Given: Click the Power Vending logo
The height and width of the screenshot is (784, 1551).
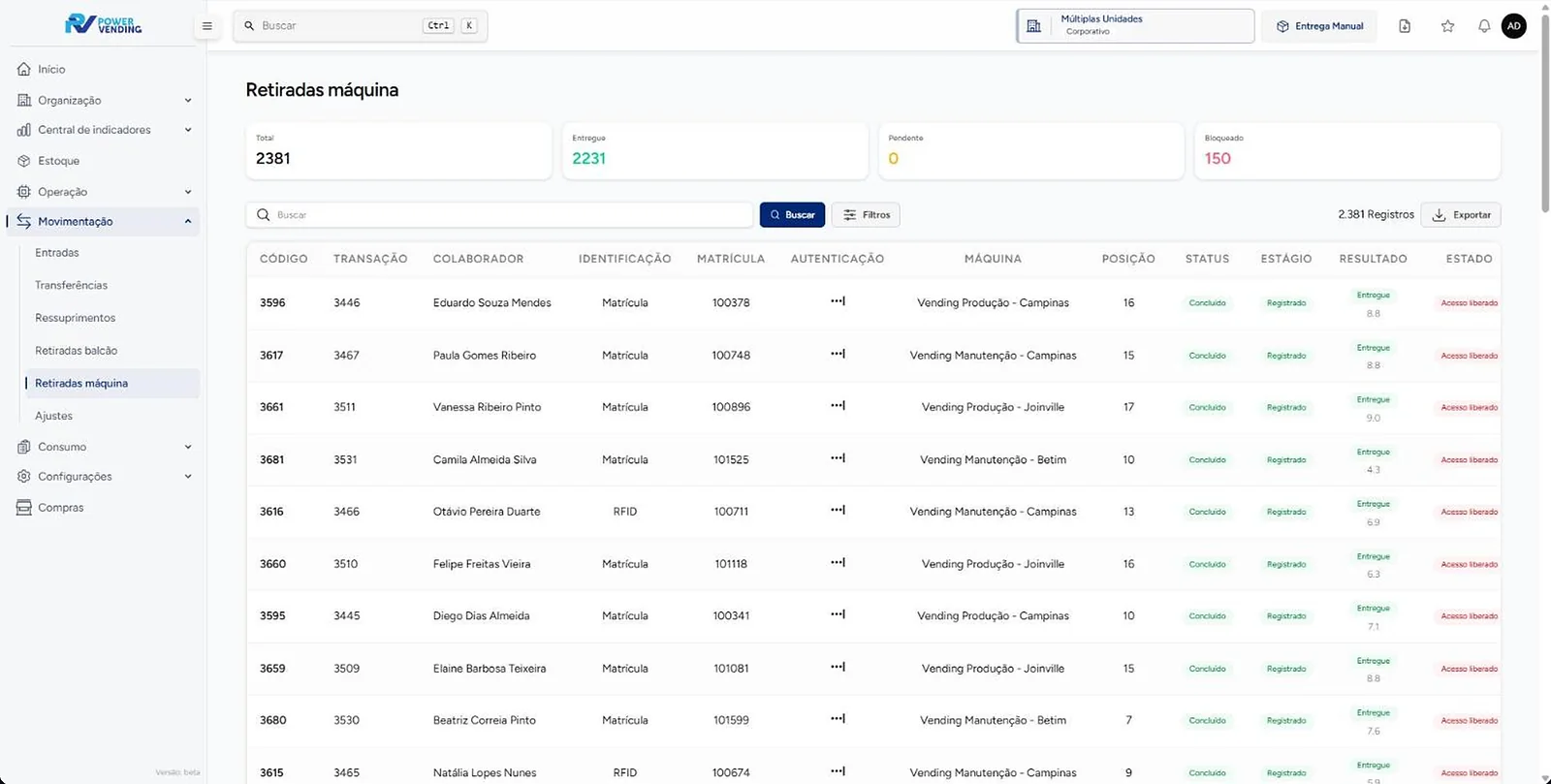Looking at the screenshot, I should (x=103, y=24).
